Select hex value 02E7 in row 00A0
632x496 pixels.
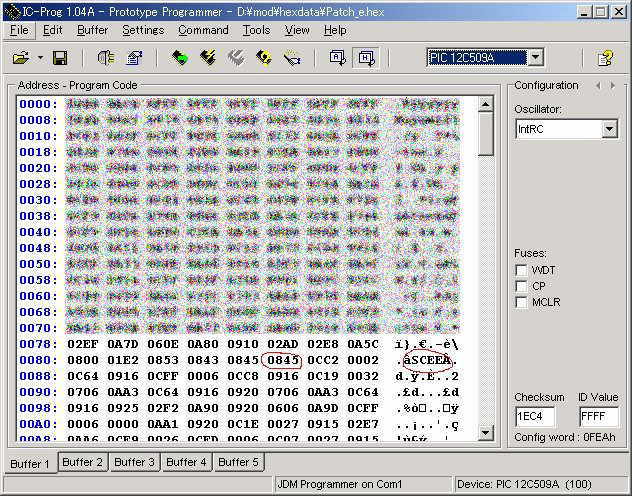point(363,424)
